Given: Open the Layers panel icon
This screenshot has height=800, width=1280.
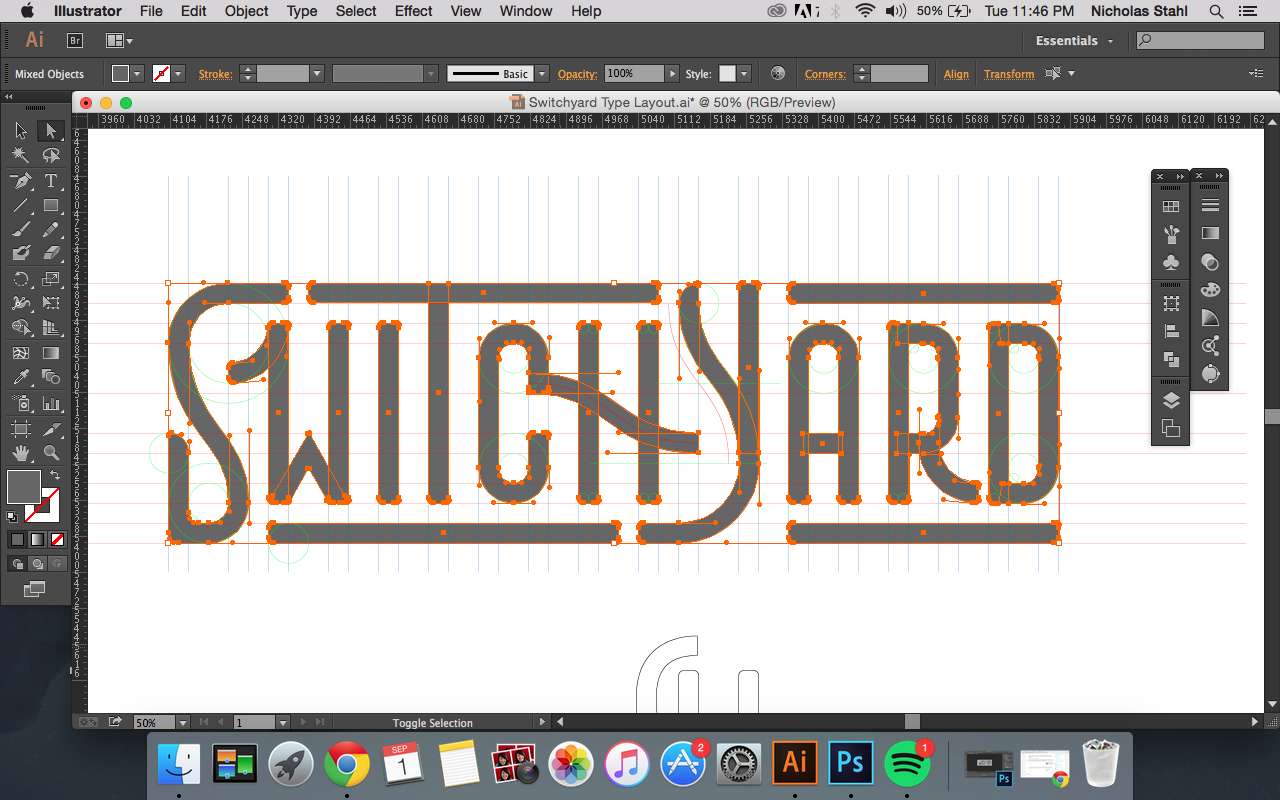Looking at the screenshot, I should (1171, 400).
